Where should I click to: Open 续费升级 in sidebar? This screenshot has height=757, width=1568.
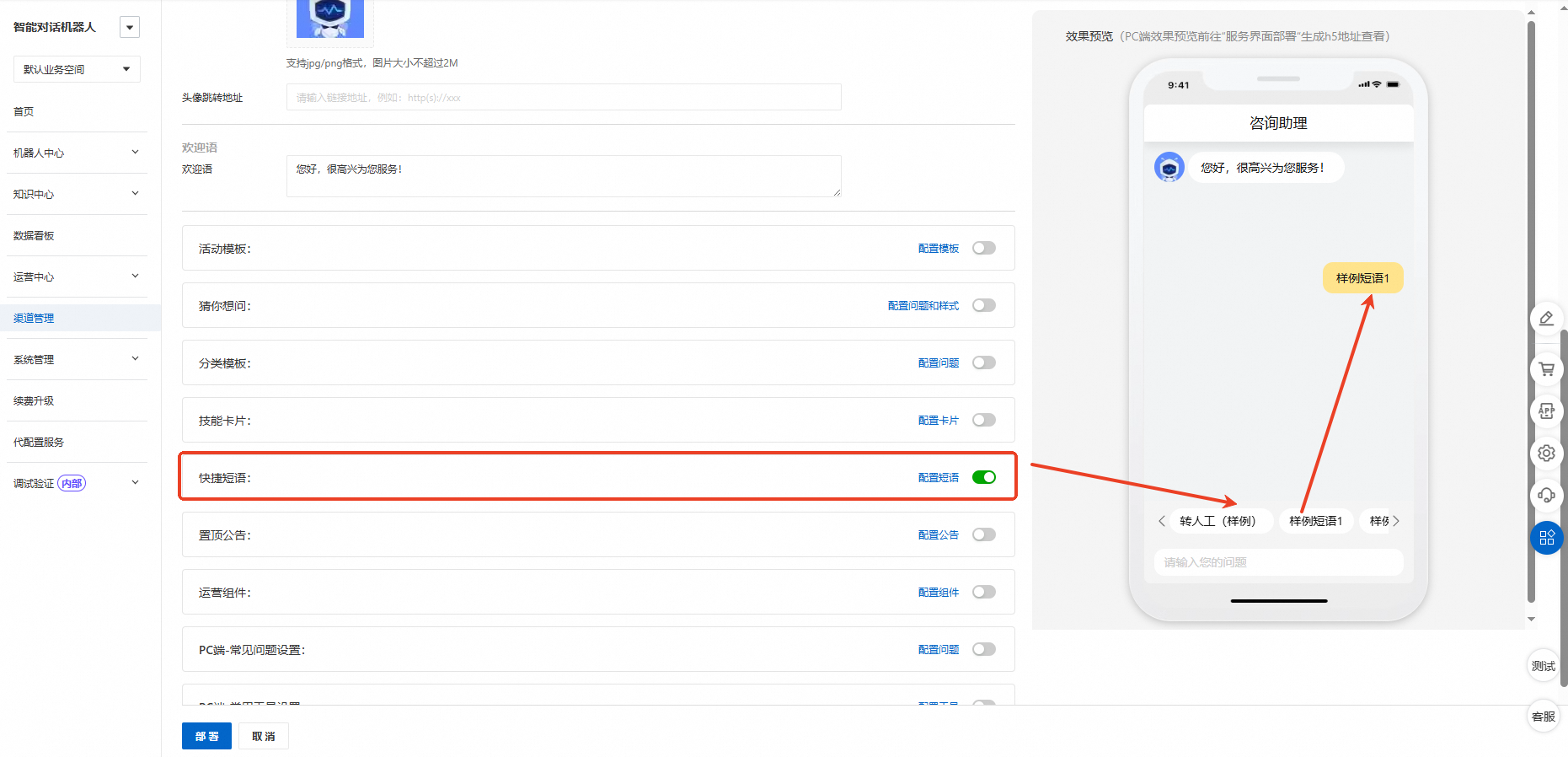point(34,400)
